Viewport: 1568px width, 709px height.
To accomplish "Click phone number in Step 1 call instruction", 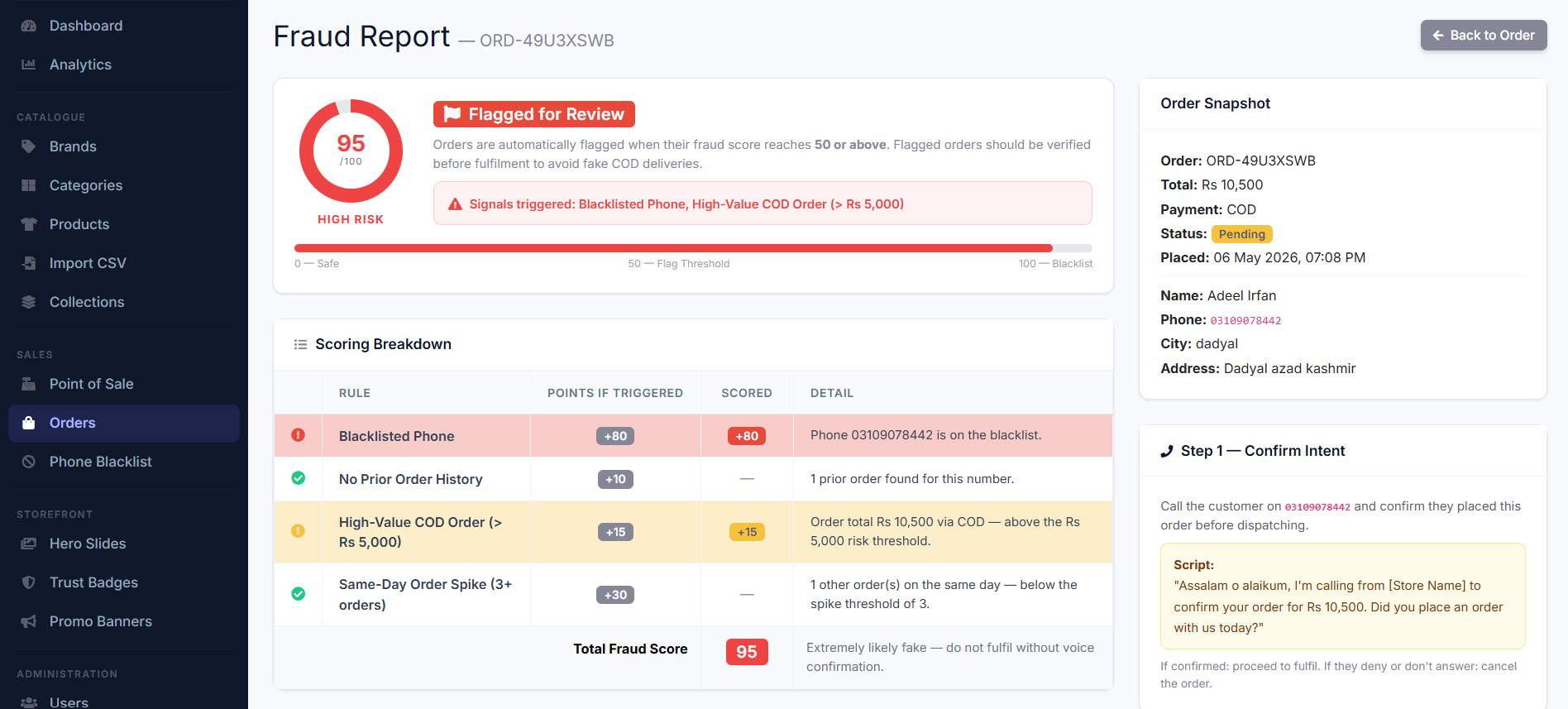I will coord(1317,507).
